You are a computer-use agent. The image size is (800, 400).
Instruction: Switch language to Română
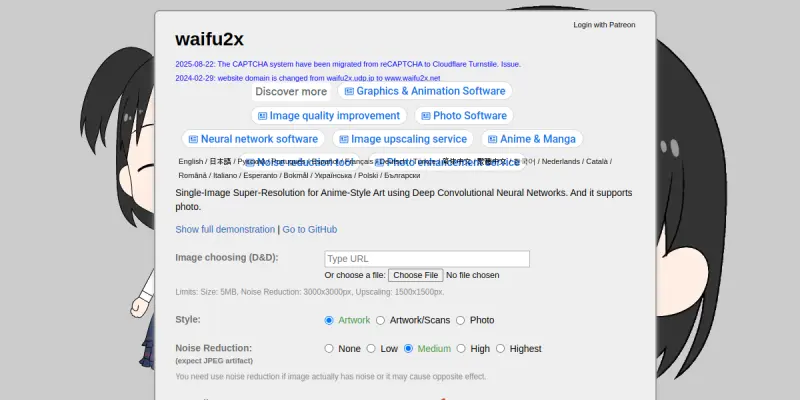(193, 176)
